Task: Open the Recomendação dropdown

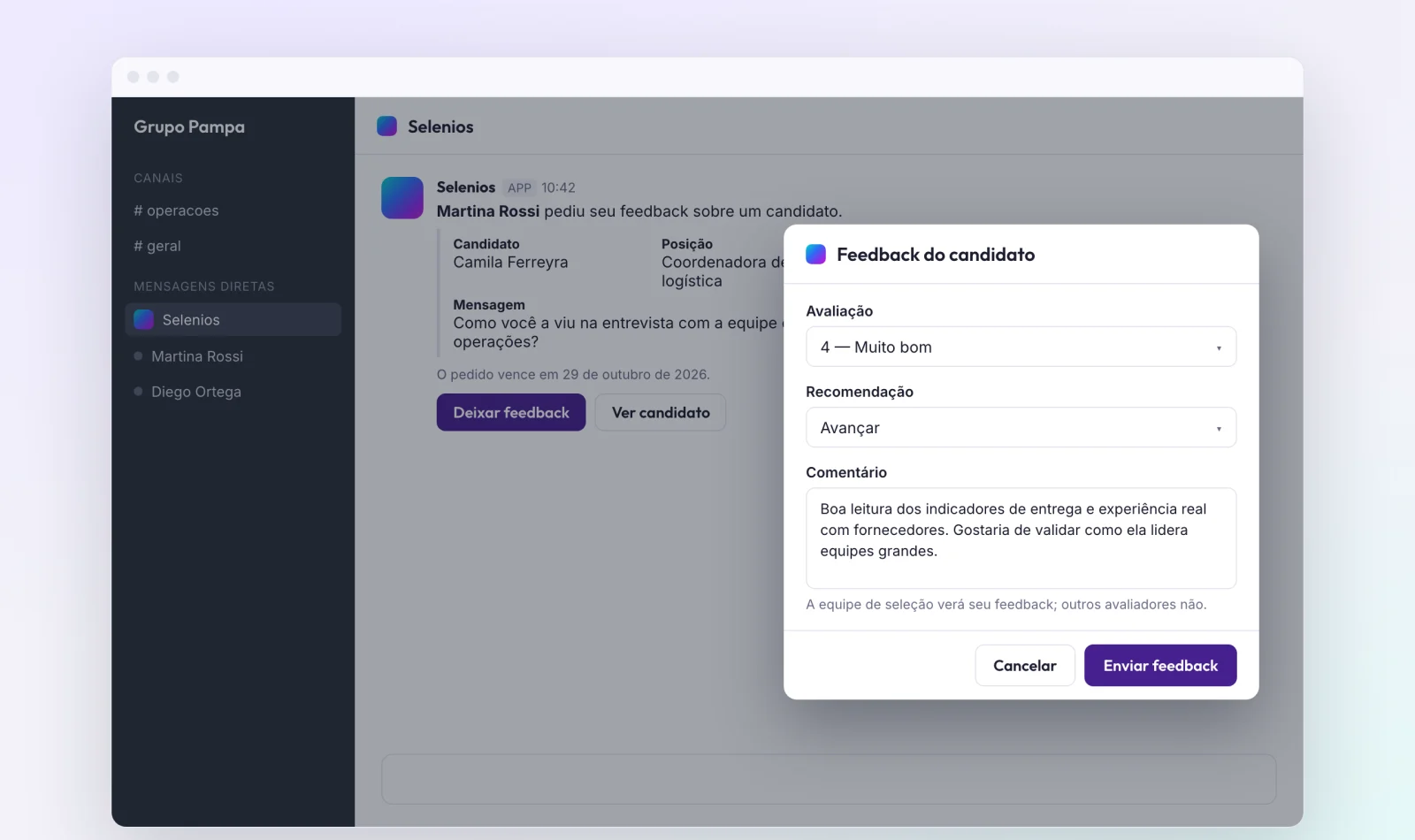Action: coord(1021,427)
